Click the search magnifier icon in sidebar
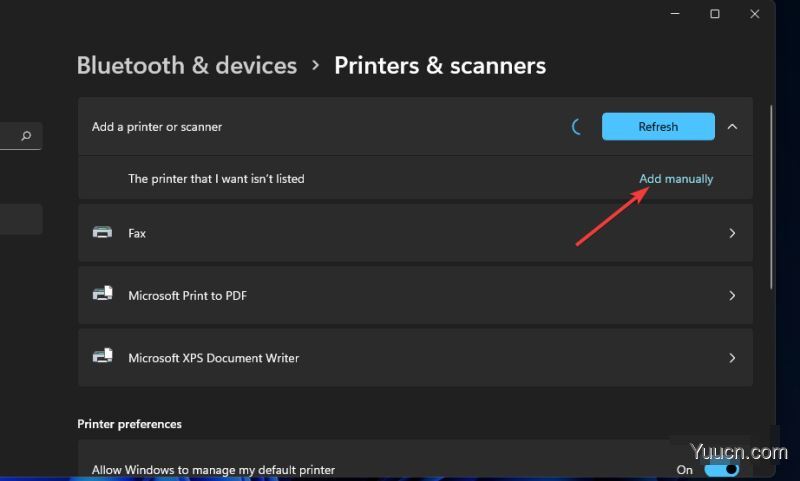Viewport: 800px width, 481px height. coord(26,136)
